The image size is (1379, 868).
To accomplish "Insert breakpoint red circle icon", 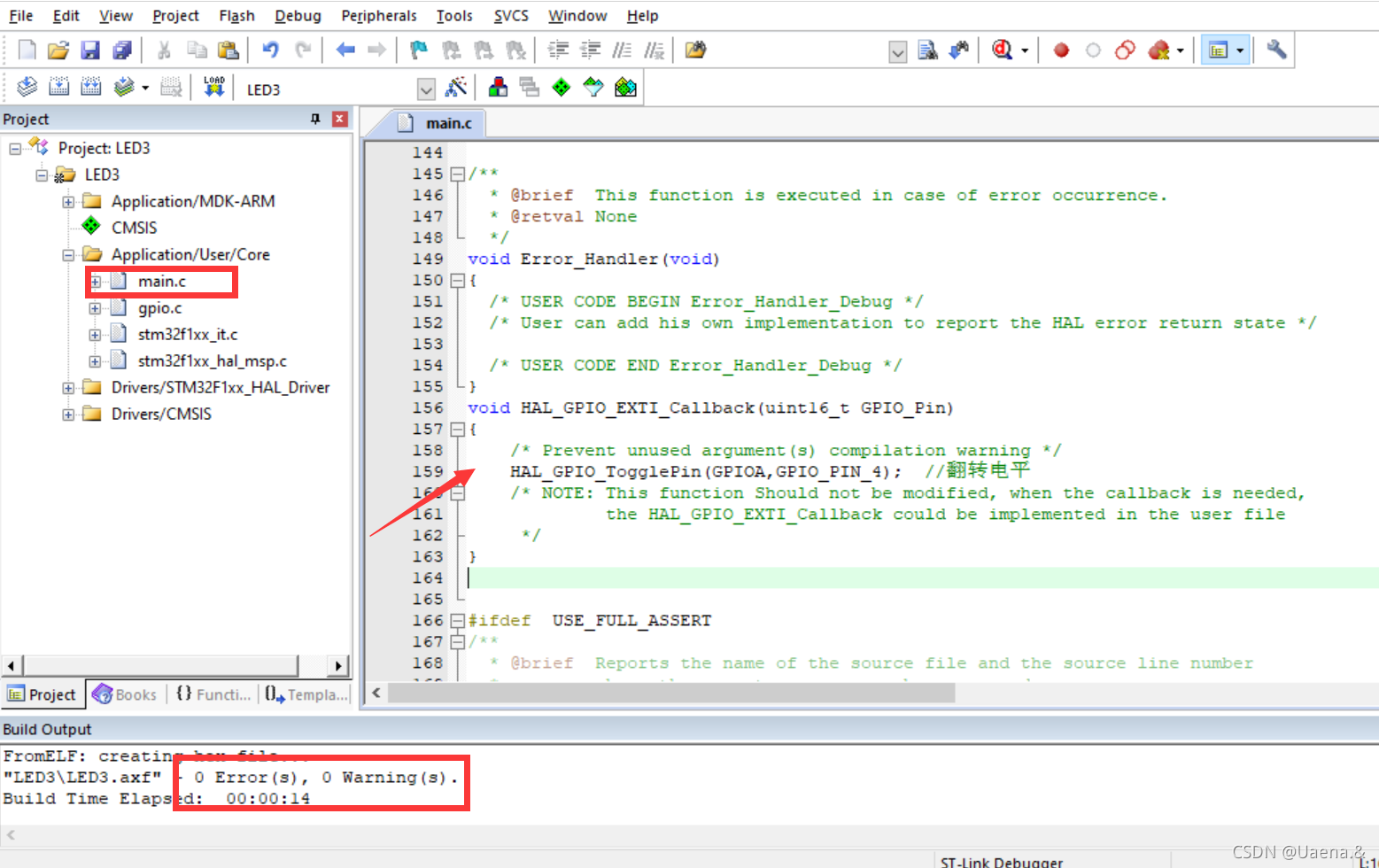I will tap(1061, 50).
